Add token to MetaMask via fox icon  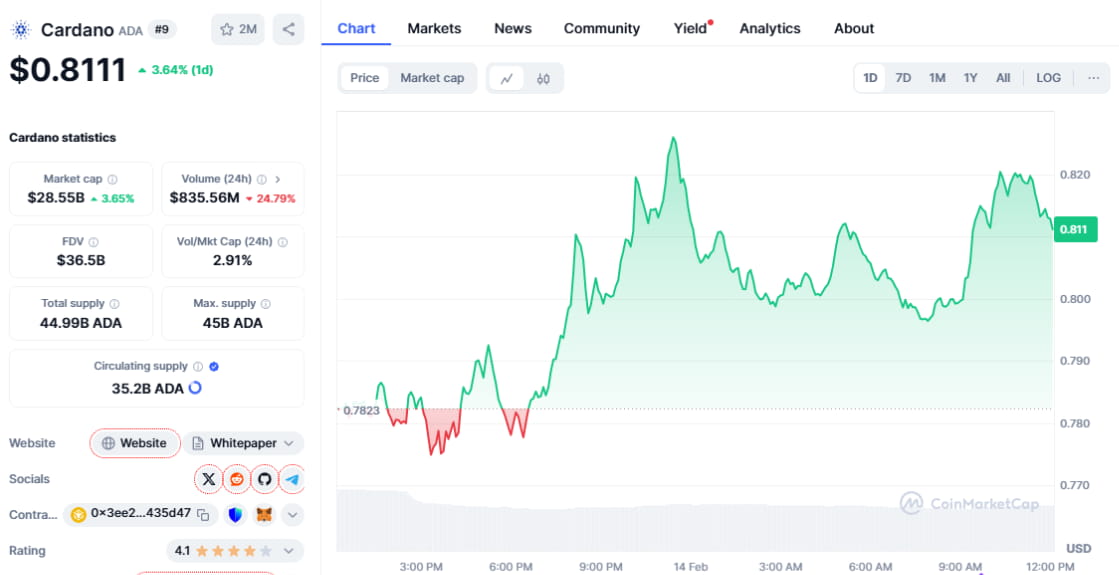pyautogui.click(x=264, y=515)
